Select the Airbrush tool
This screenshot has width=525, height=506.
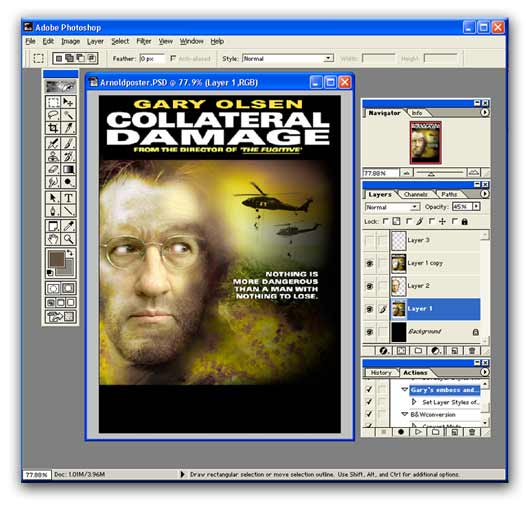tap(53, 143)
